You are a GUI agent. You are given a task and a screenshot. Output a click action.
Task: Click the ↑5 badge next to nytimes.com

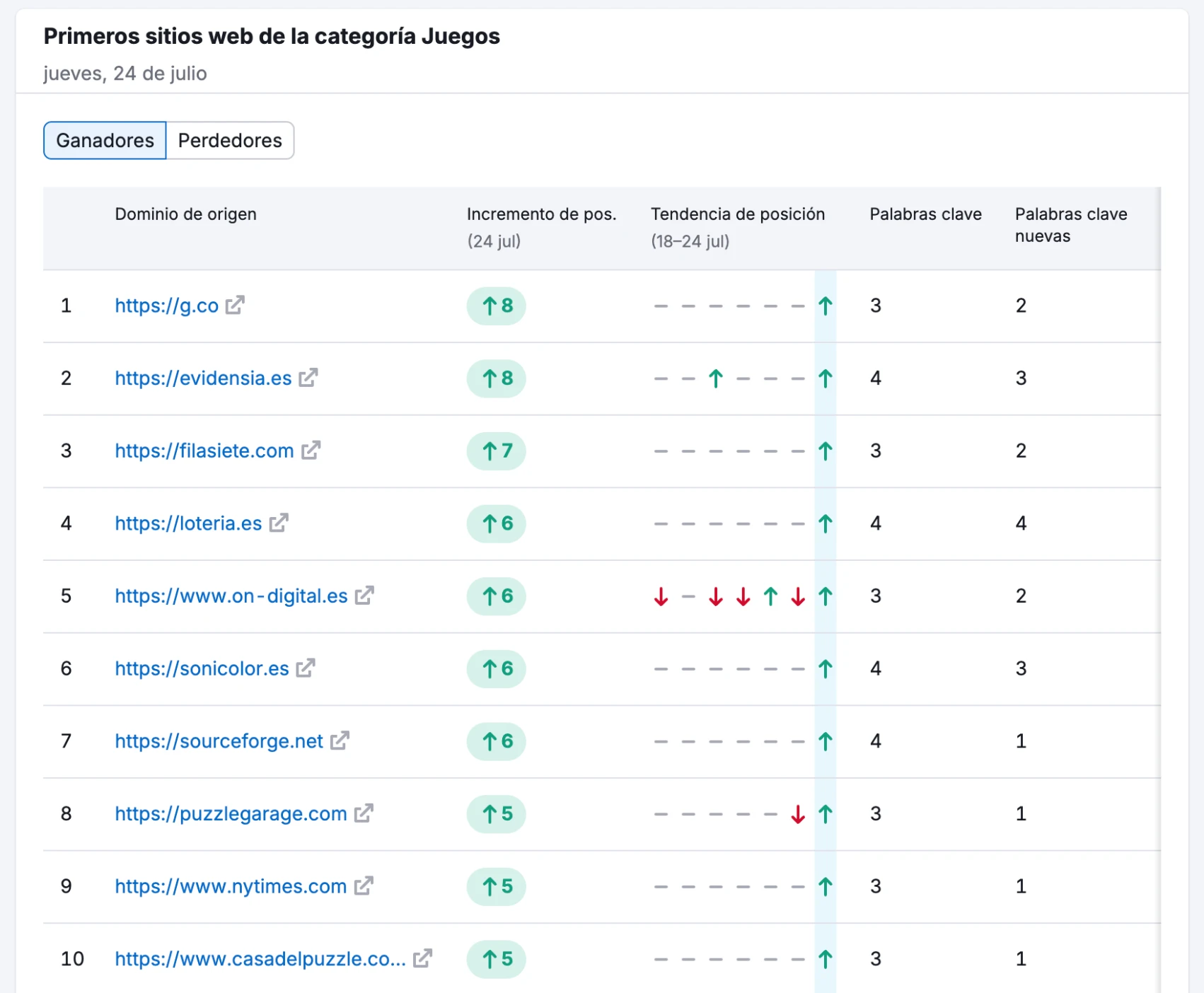click(496, 886)
